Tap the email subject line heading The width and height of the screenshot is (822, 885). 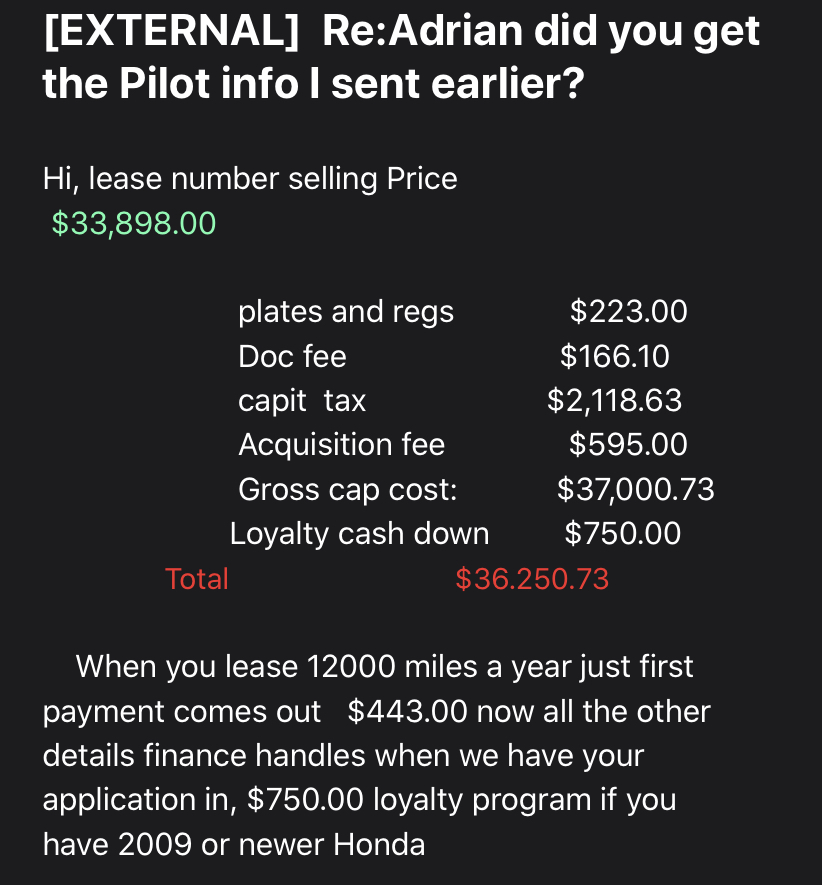(x=401, y=56)
